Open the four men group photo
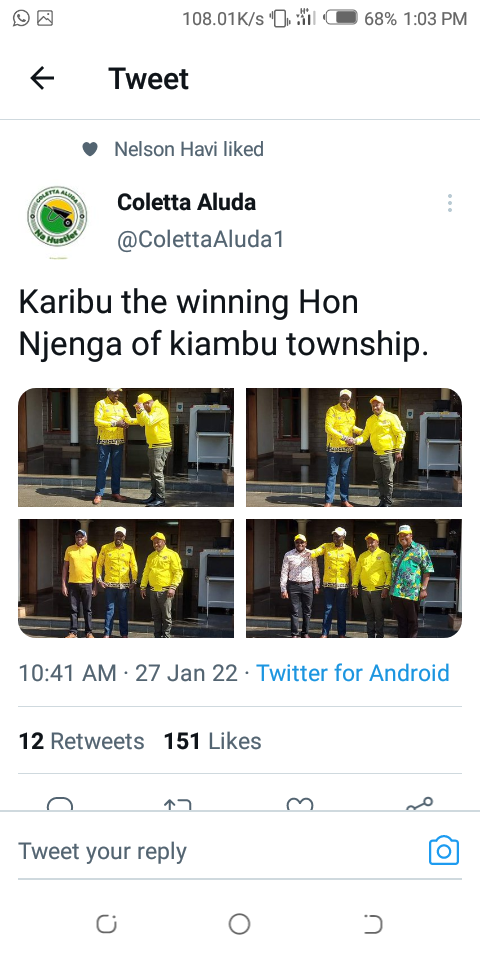 pyautogui.click(x=354, y=579)
